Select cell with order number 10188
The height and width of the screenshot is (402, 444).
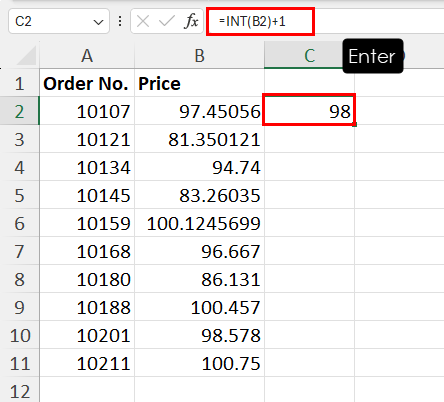(x=87, y=307)
